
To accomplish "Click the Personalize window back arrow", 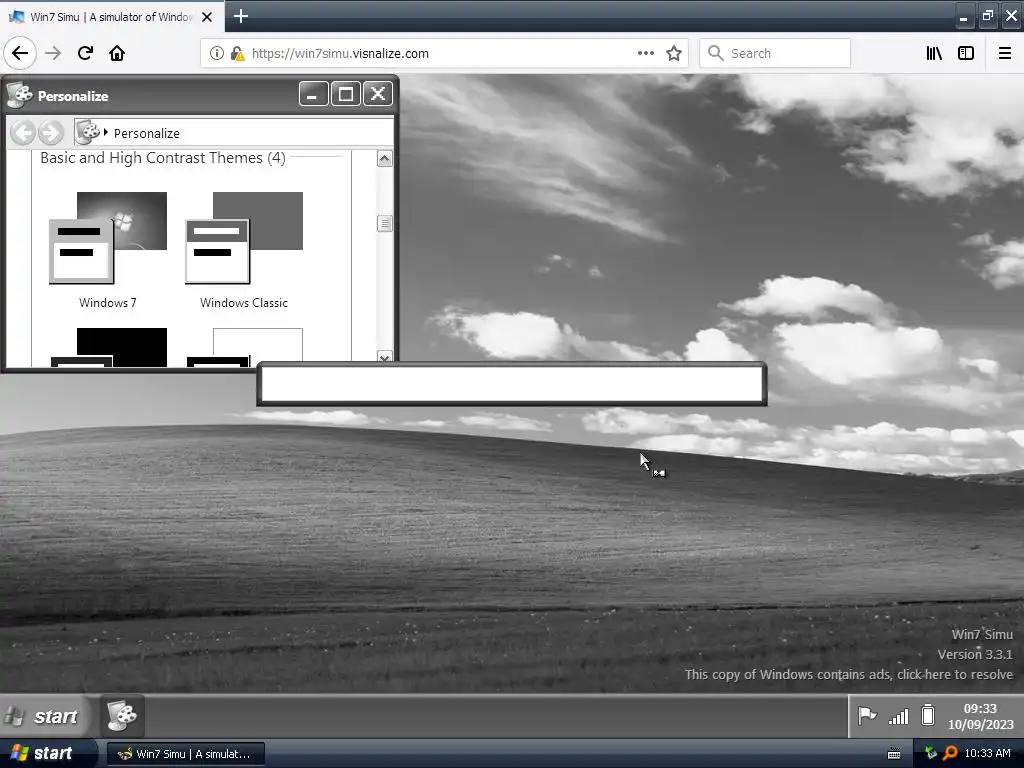I will 23,133.
